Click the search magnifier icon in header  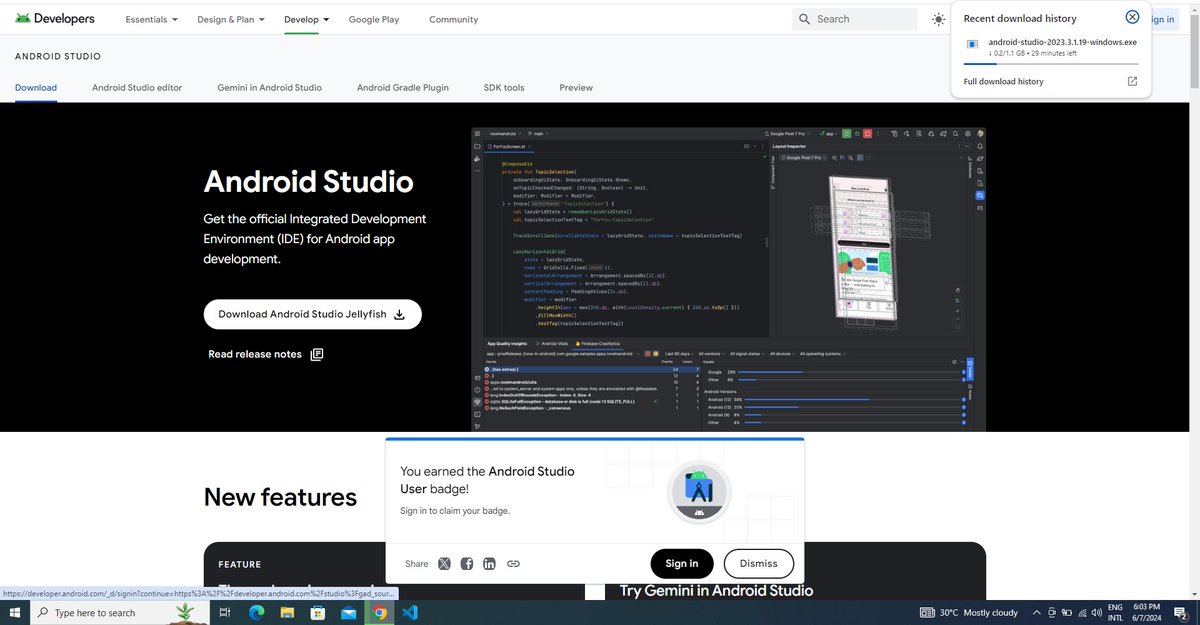click(805, 19)
